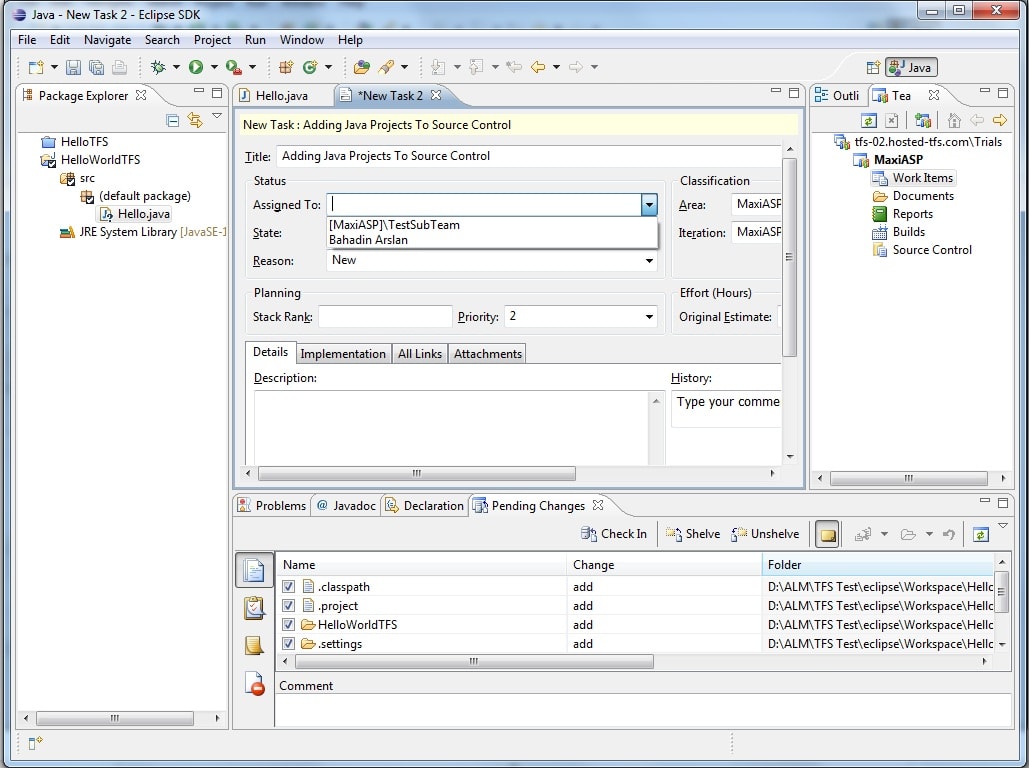Screen dimensions: 1029x768
Task: Select Hello.java in Package Explorer
Action: point(143,214)
